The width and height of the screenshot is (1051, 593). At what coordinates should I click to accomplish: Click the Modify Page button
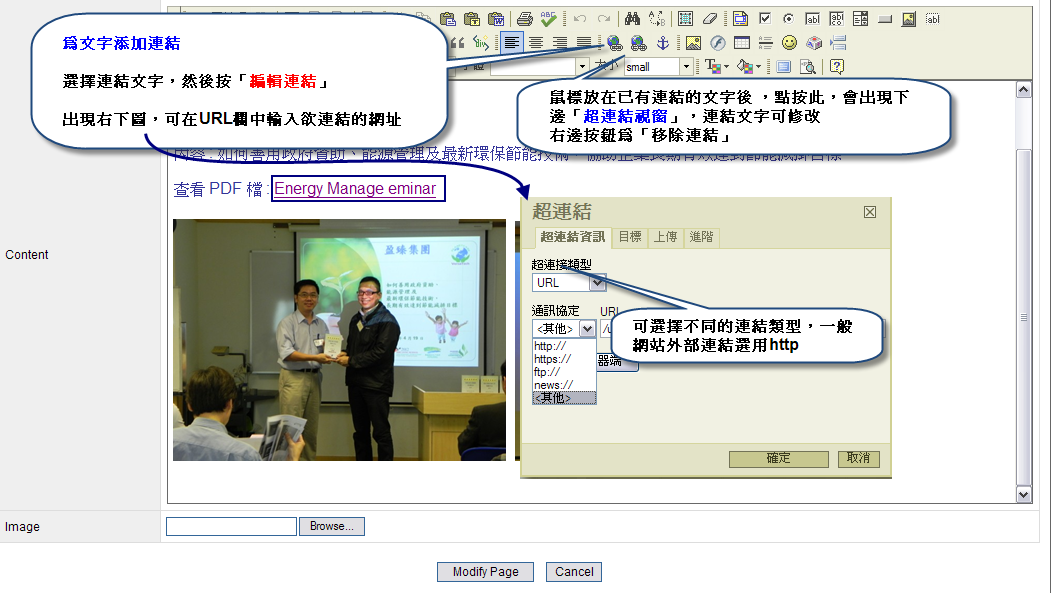(485, 572)
